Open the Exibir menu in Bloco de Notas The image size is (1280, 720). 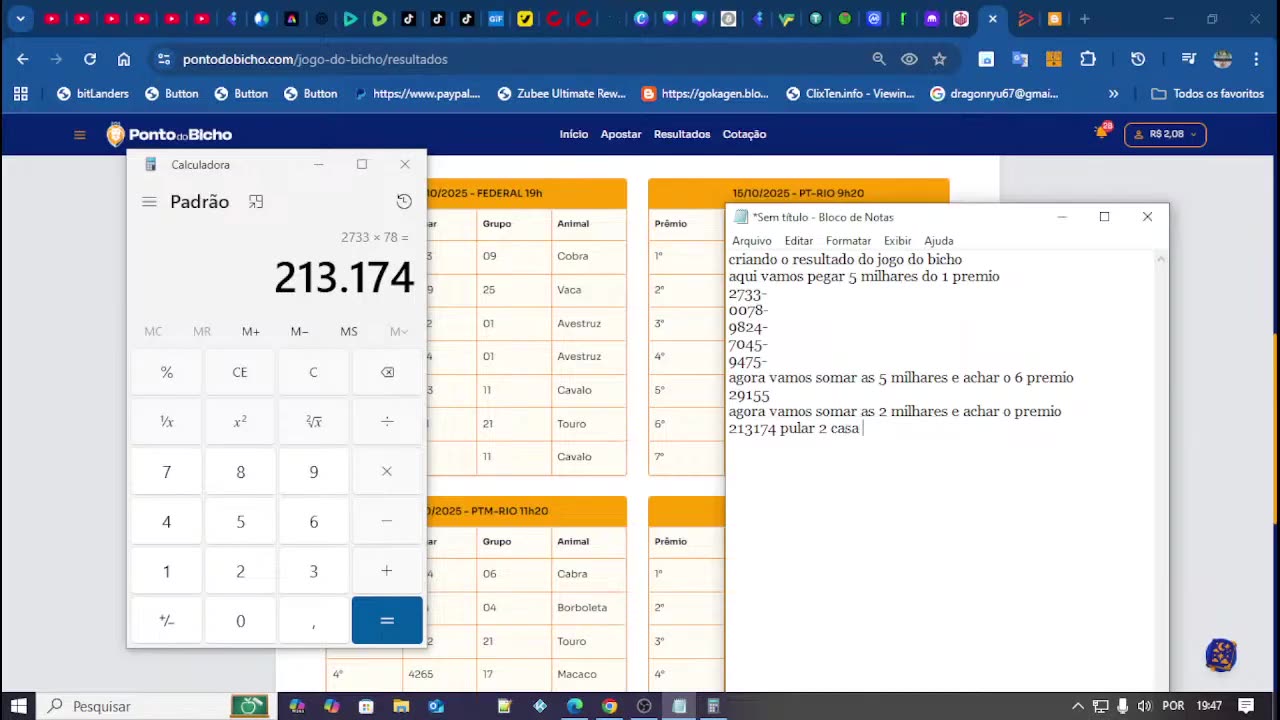click(x=898, y=241)
